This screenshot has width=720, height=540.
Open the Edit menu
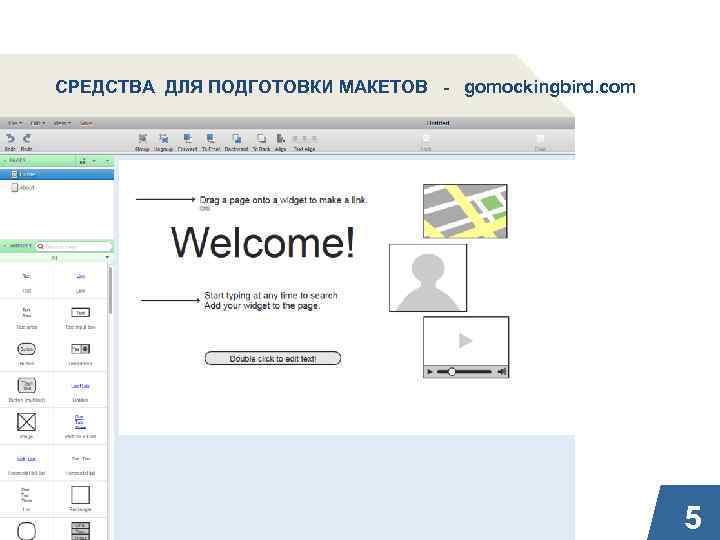click(x=38, y=123)
